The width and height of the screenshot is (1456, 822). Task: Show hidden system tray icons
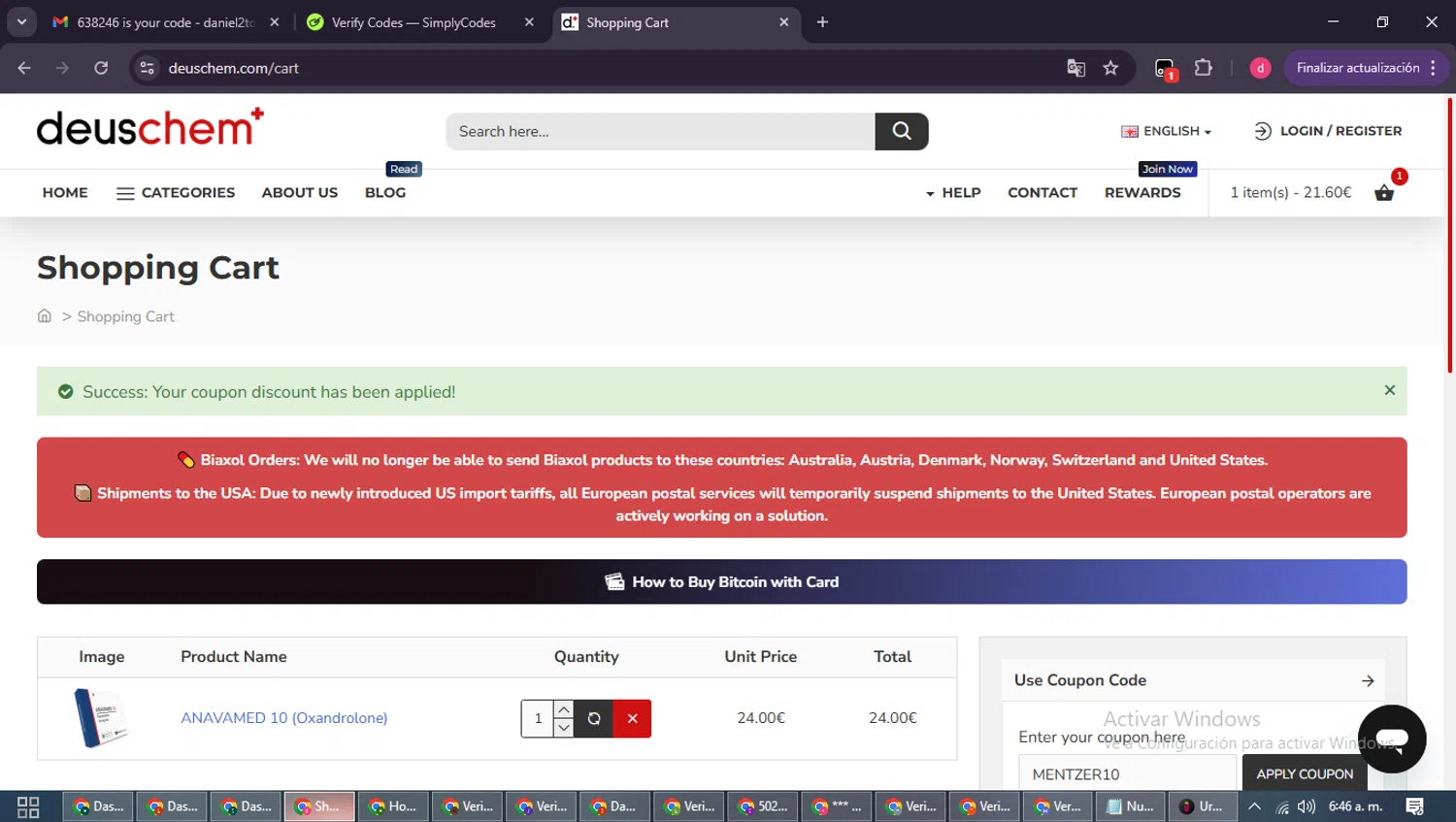click(1254, 806)
